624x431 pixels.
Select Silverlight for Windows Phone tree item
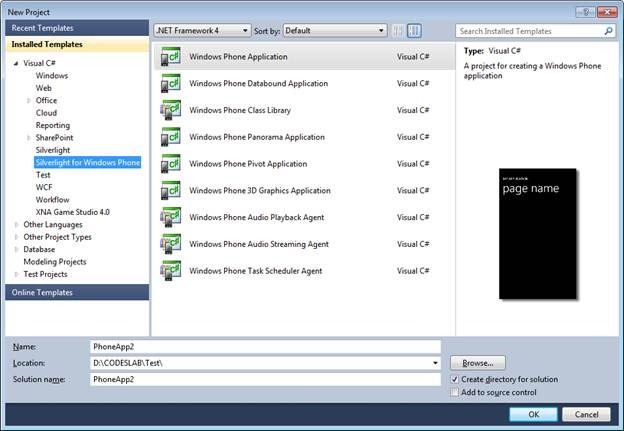tap(88, 162)
